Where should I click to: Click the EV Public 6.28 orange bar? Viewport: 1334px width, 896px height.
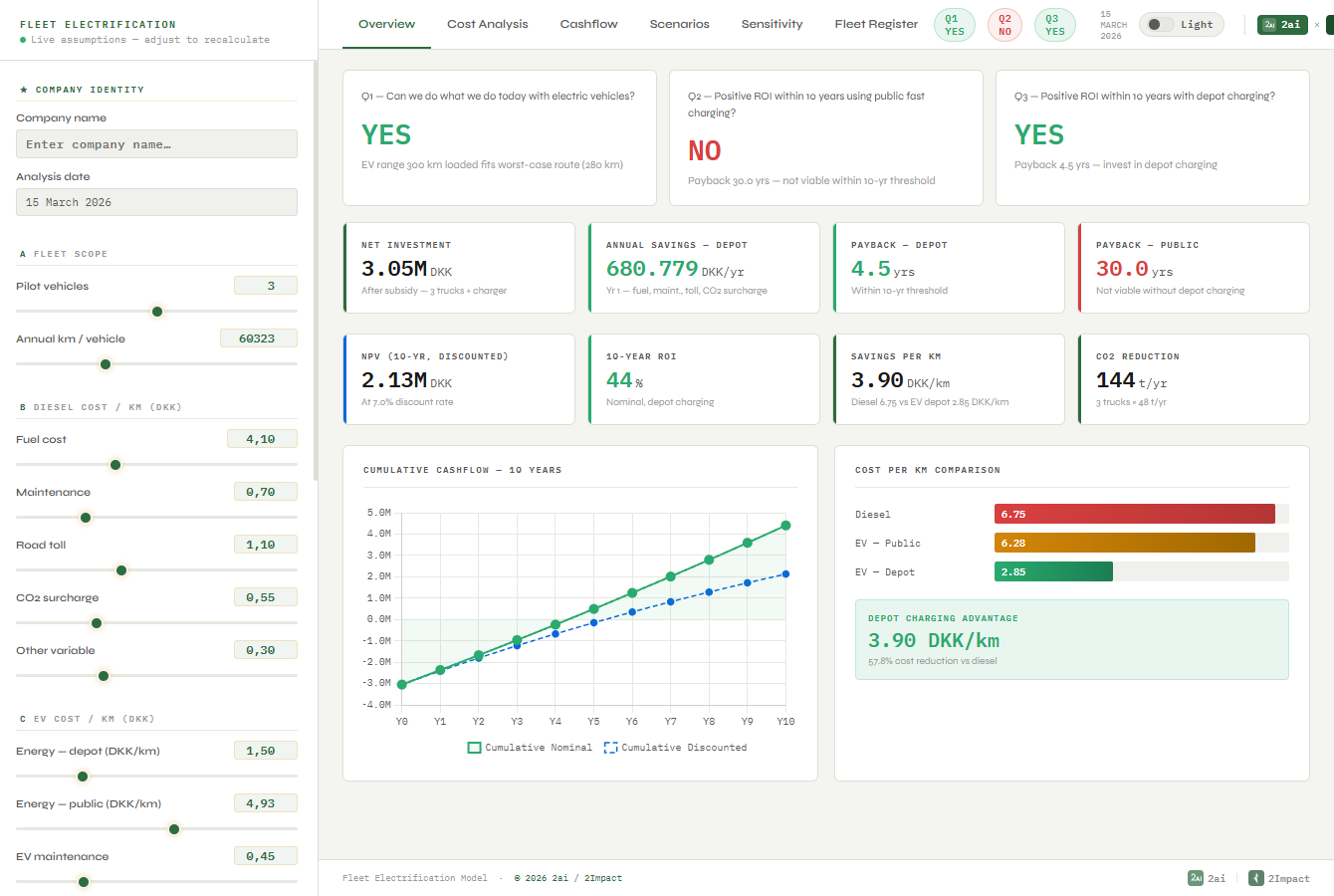(x=1125, y=543)
